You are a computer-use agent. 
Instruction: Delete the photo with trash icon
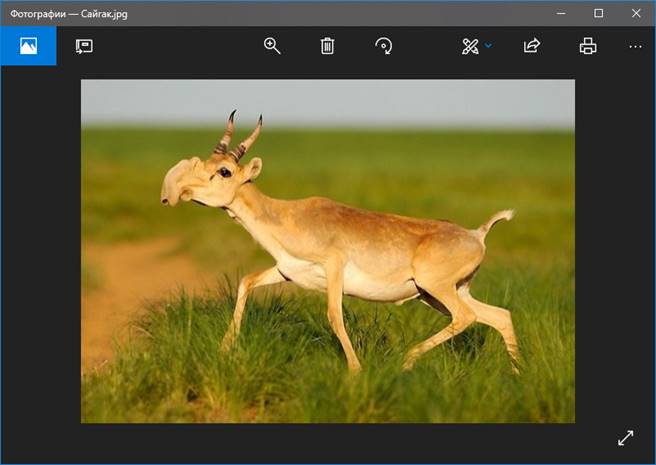coord(327,46)
